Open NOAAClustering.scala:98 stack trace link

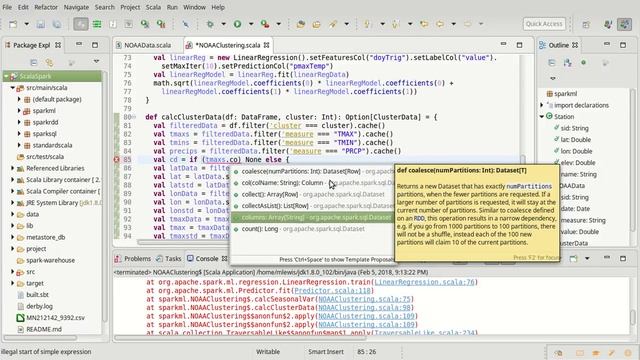click(364, 307)
